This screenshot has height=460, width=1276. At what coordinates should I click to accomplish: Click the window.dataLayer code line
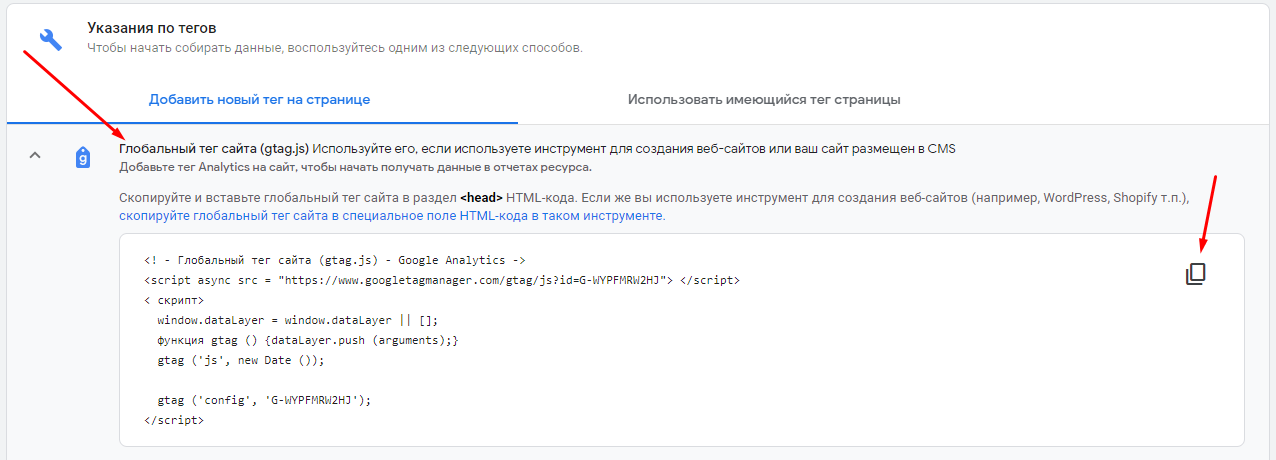tap(297, 320)
